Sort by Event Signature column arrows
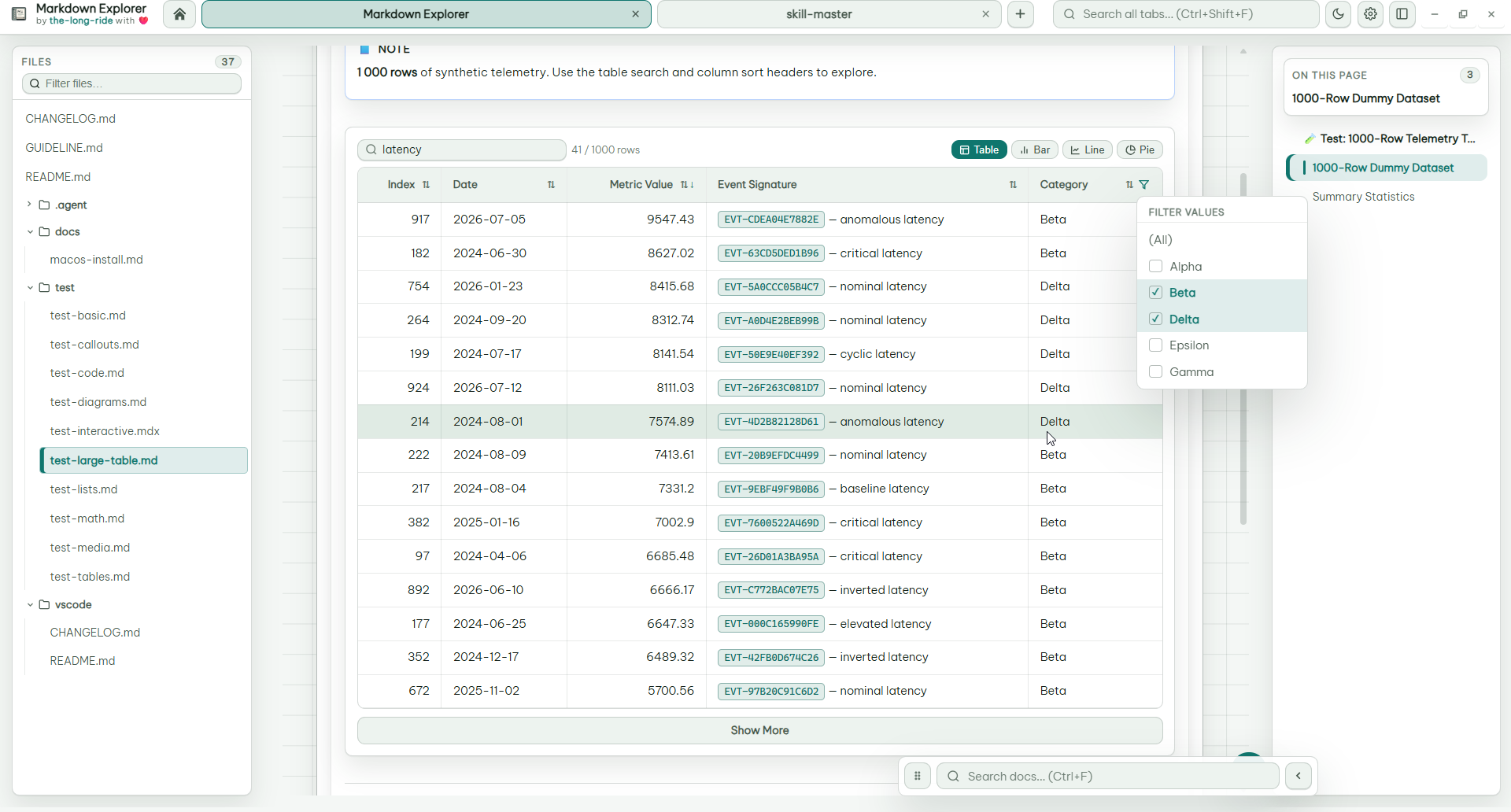 [x=1013, y=185]
